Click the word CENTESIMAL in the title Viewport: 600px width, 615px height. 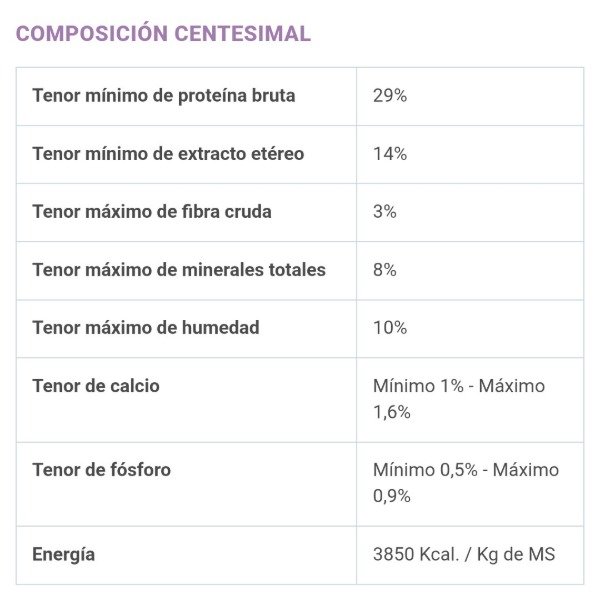[x=243, y=33]
